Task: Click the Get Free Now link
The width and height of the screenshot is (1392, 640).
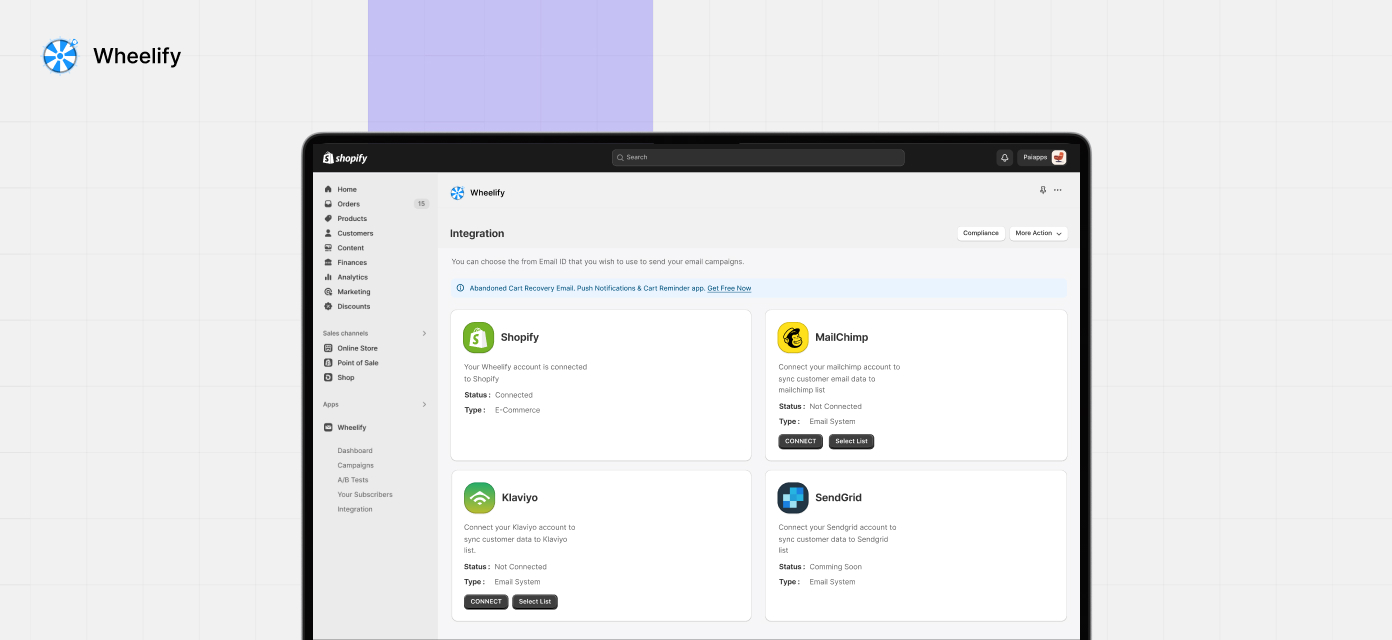Action: [x=729, y=288]
